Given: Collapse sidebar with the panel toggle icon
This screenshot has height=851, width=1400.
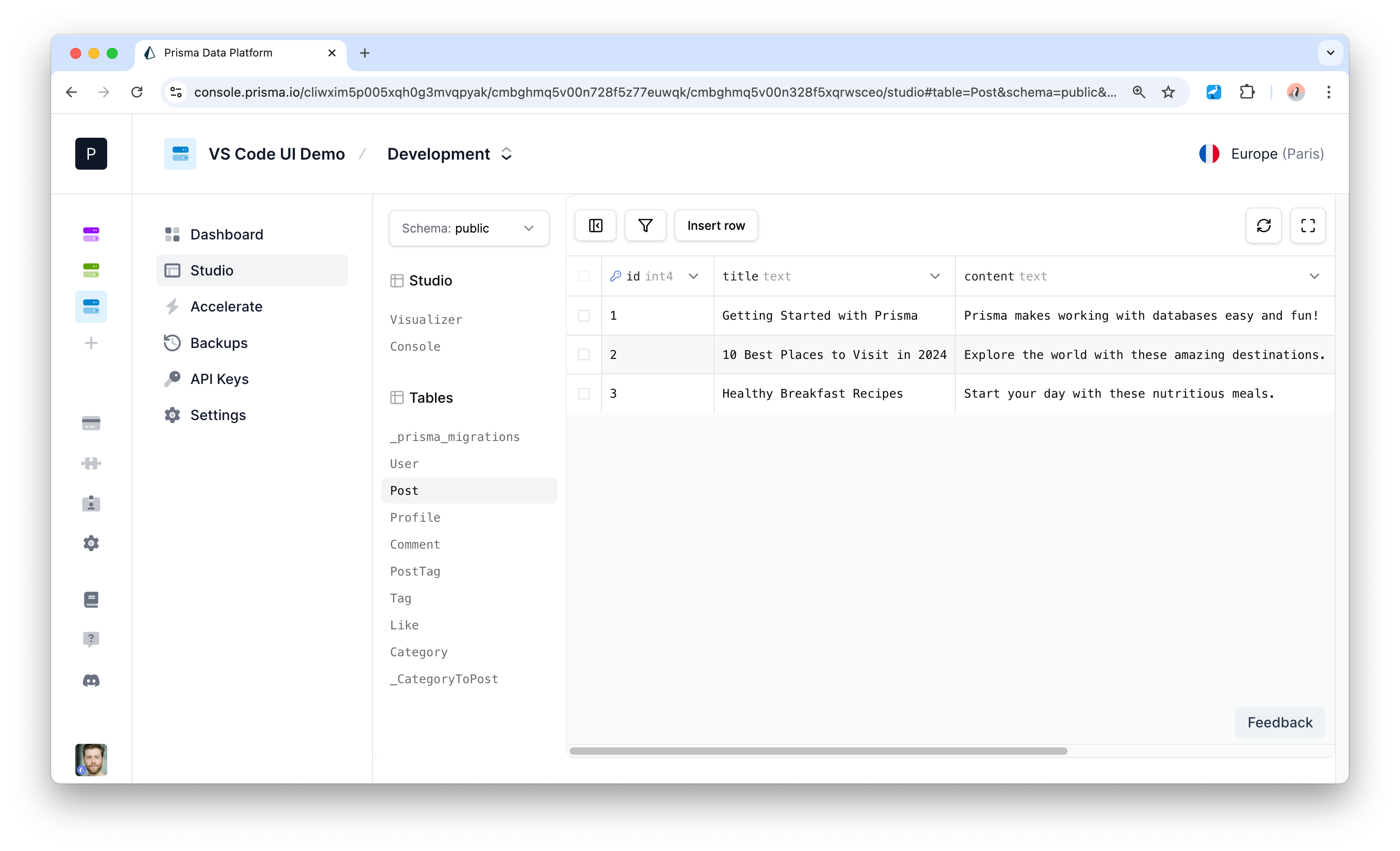Looking at the screenshot, I should pyautogui.click(x=595, y=226).
